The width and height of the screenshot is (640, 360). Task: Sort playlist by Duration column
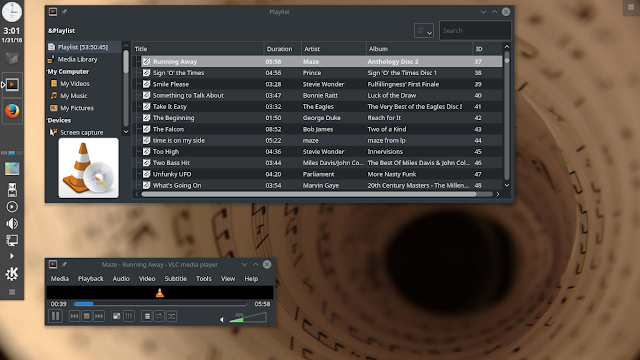point(282,49)
